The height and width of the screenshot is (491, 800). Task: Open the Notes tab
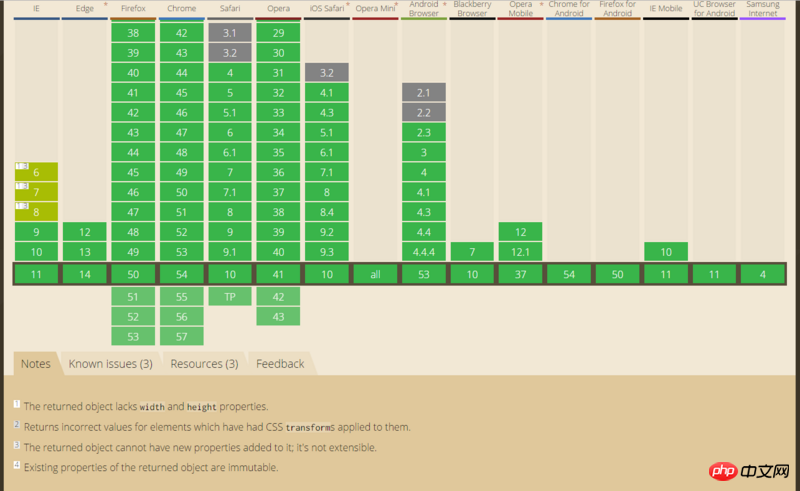36,363
